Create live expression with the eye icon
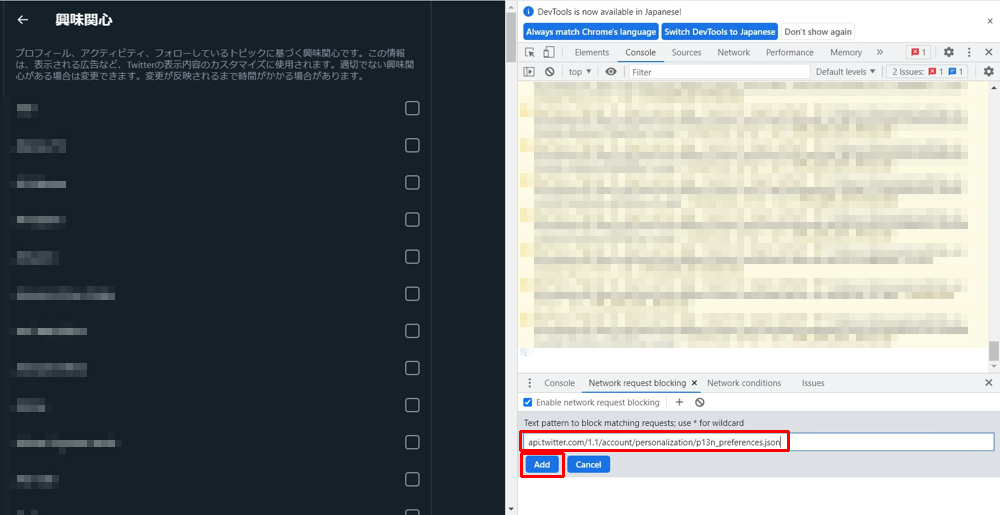Viewport: 1000px width, 515px height. tap(611, 72)
